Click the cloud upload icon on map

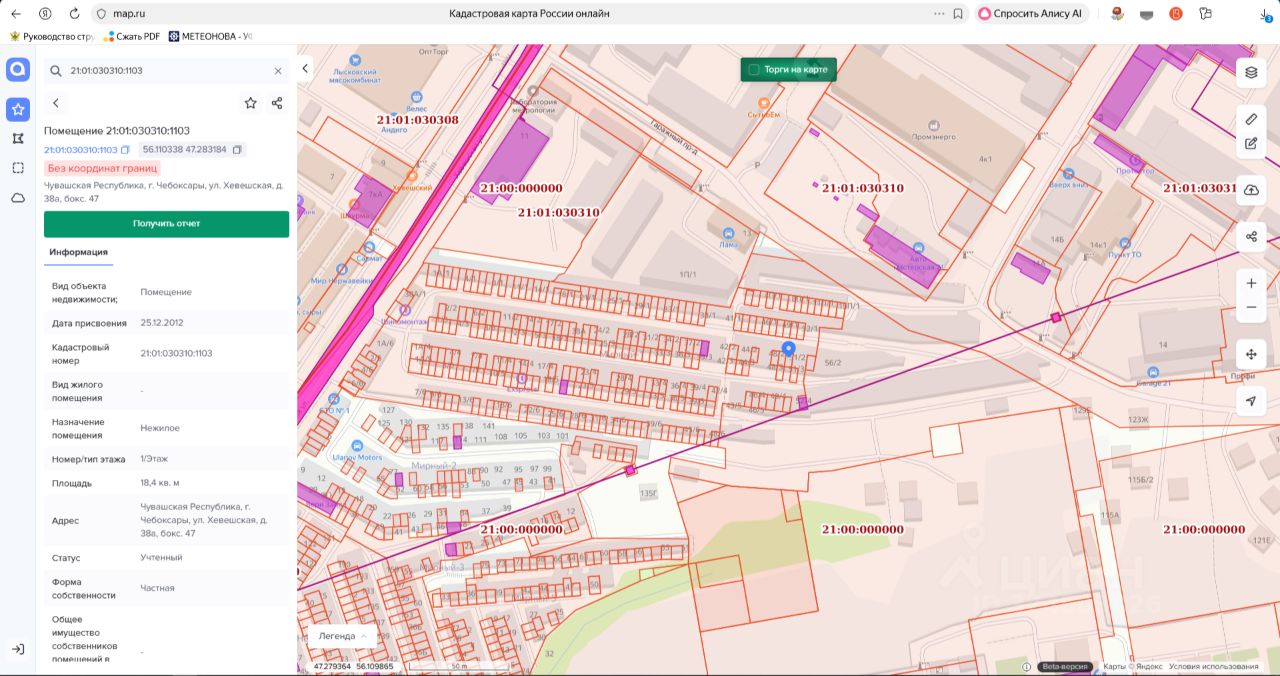[x=1251, y=190]
